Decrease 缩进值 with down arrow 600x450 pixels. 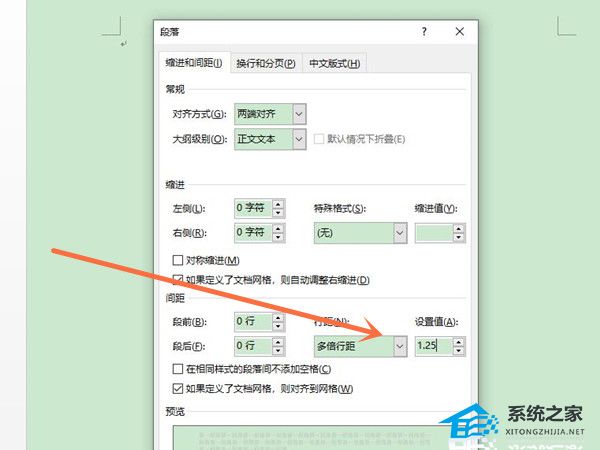click(459, 238)
